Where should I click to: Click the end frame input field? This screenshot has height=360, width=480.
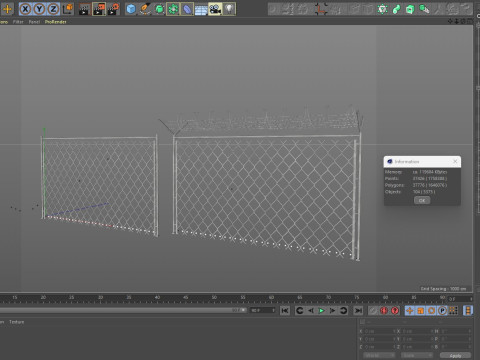click(x=263, y=310)
